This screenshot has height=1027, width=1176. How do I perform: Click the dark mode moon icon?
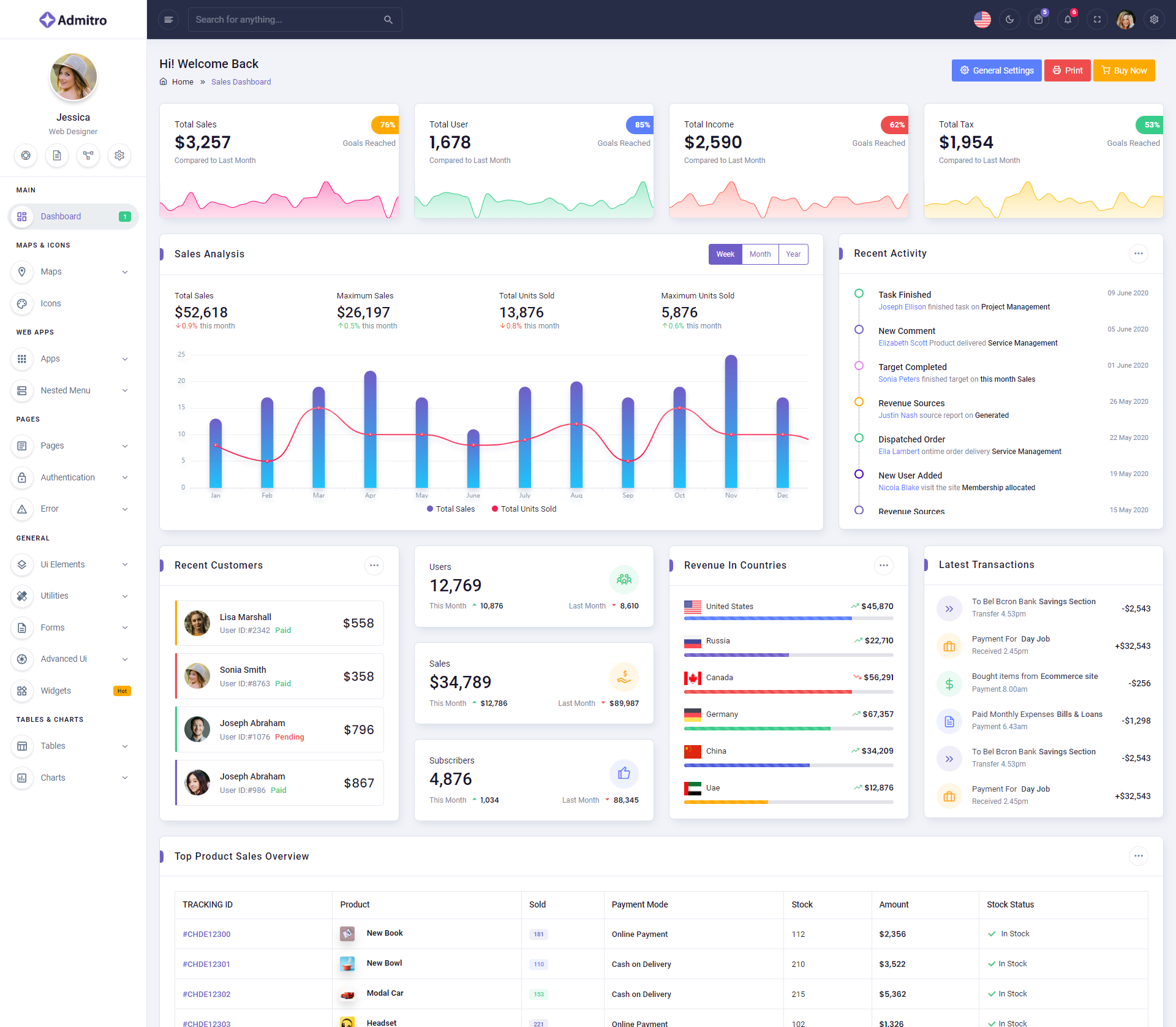(1009, 20)
